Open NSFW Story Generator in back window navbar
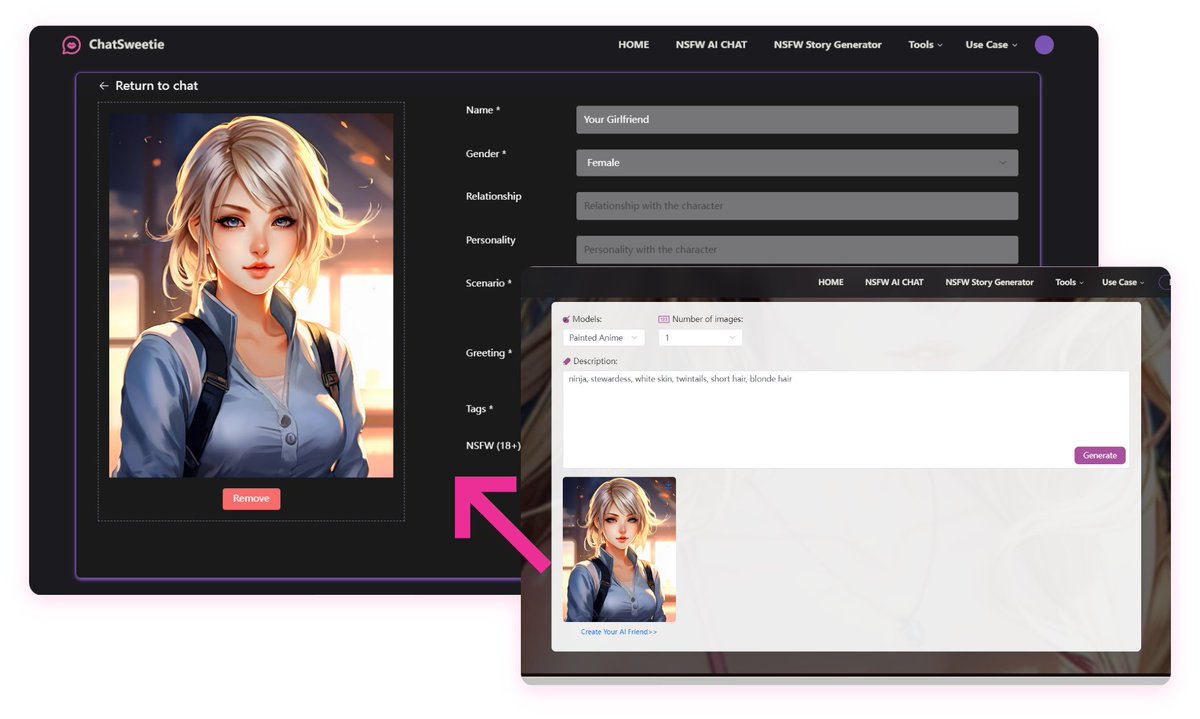The height and width of the screenshot is (719, 1200). coord(828,45)
